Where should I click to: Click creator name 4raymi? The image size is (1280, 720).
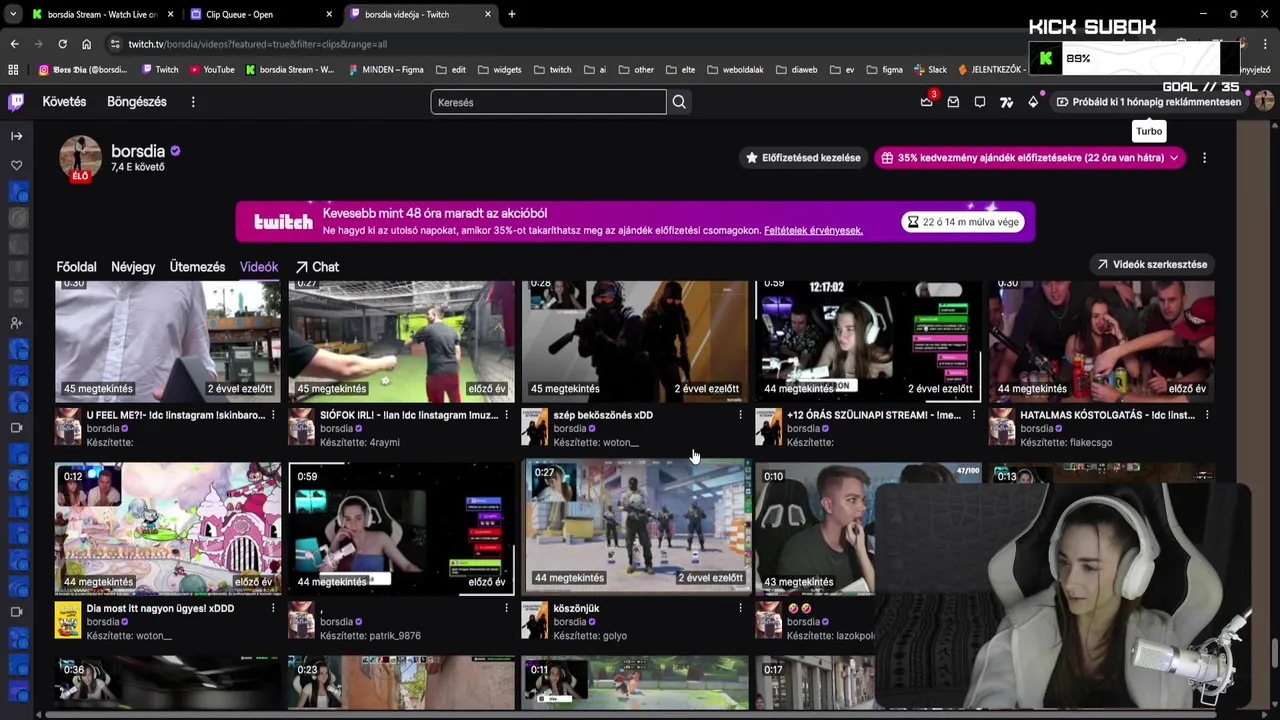click(x=384, y=442)
